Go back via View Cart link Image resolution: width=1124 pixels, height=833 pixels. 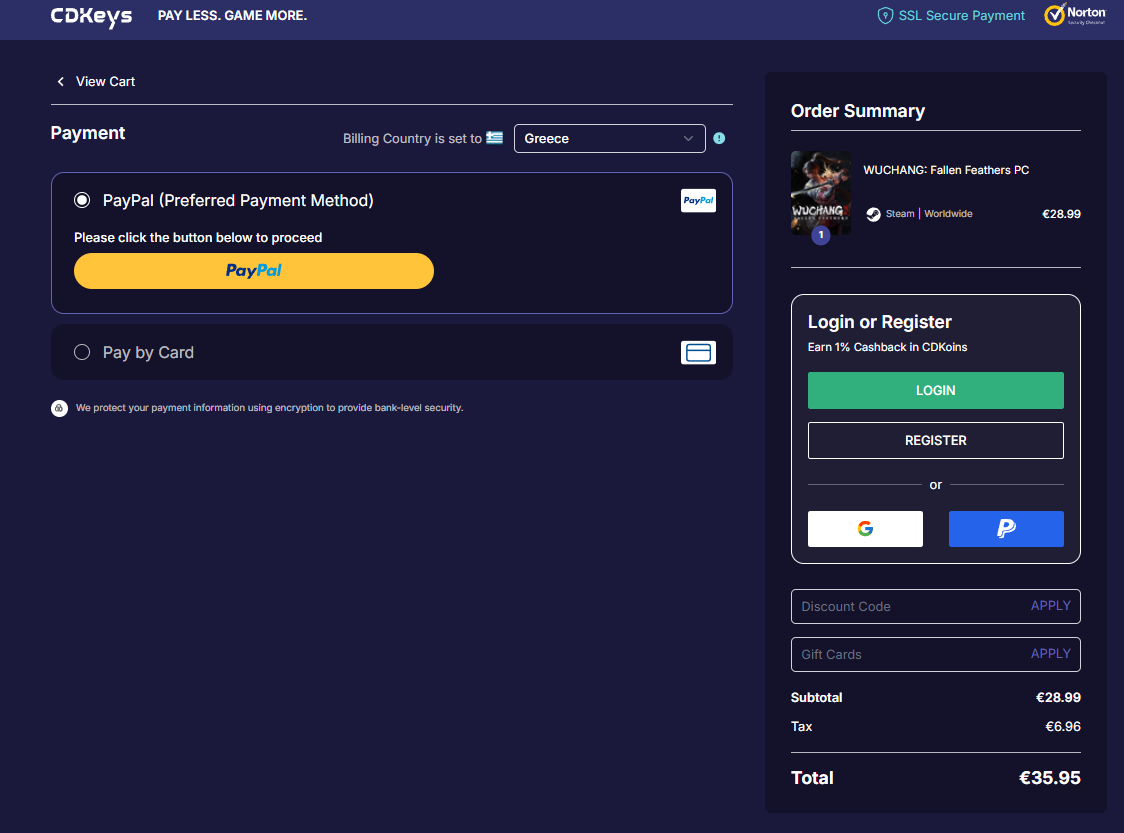click(x=105, y=82)
